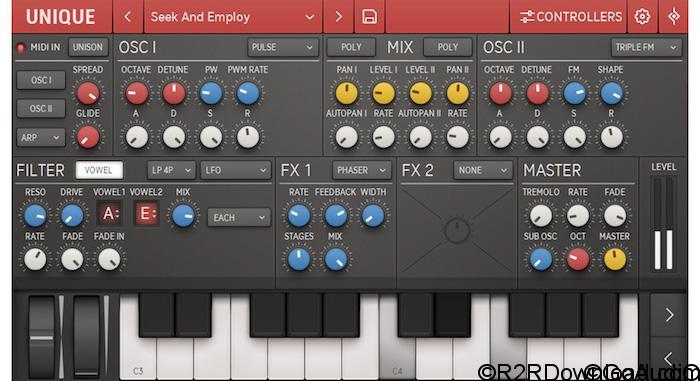Open settings with the gear icon

[x=642, y=17]
